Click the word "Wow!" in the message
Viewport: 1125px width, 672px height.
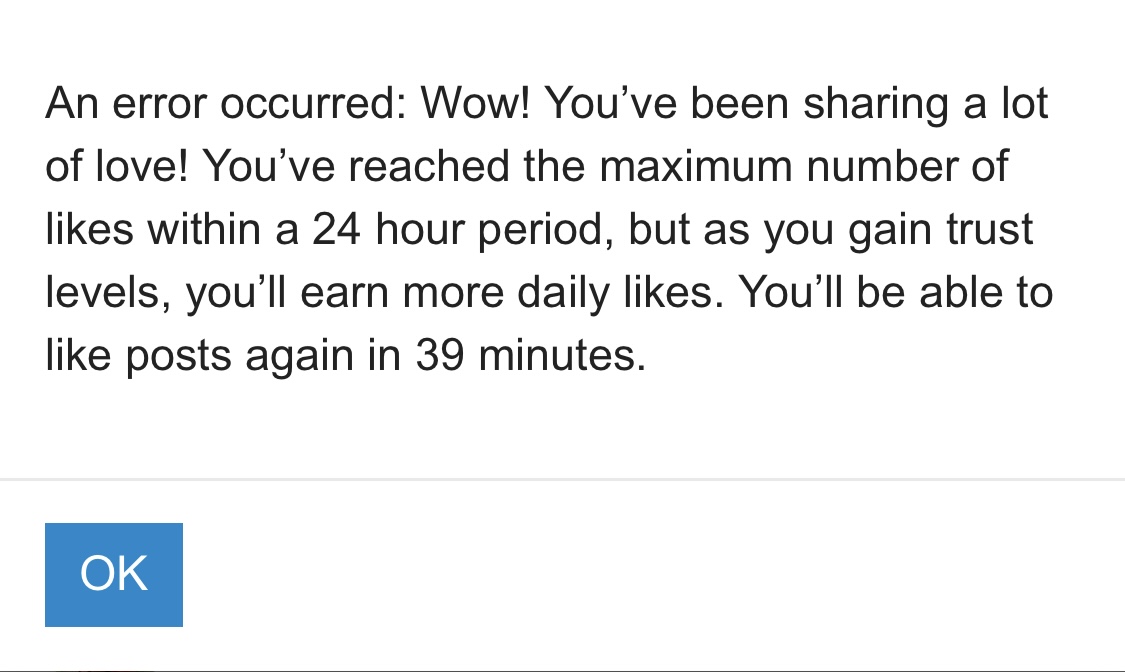pyautogui.click(x=475, y=103)
